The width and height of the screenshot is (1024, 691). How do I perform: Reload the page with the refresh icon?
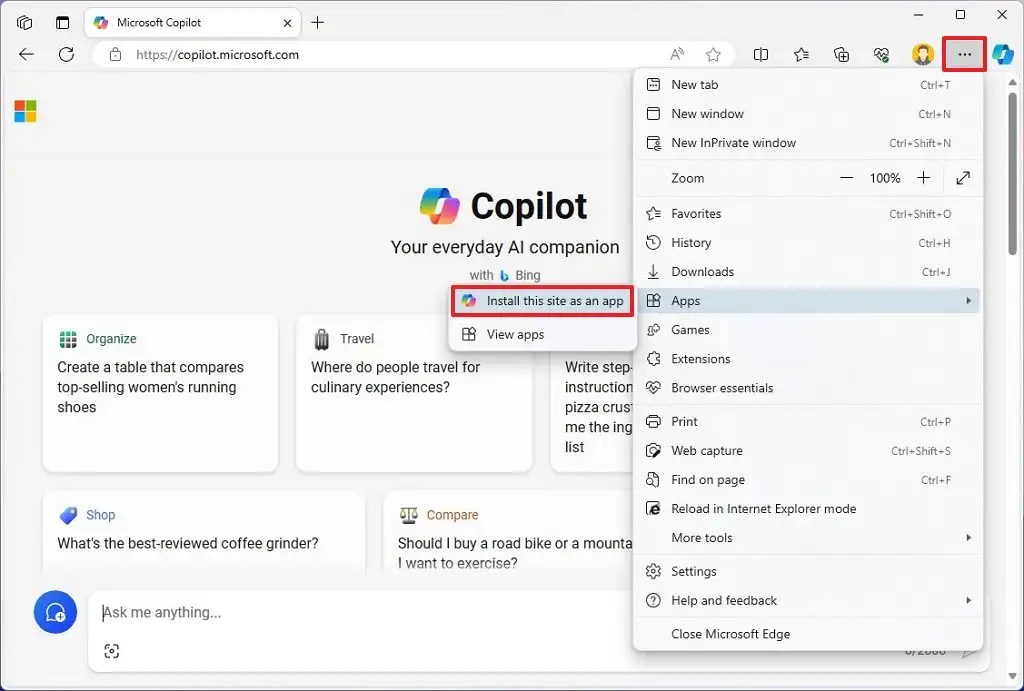pyautogui.click(x=66, y=55)
